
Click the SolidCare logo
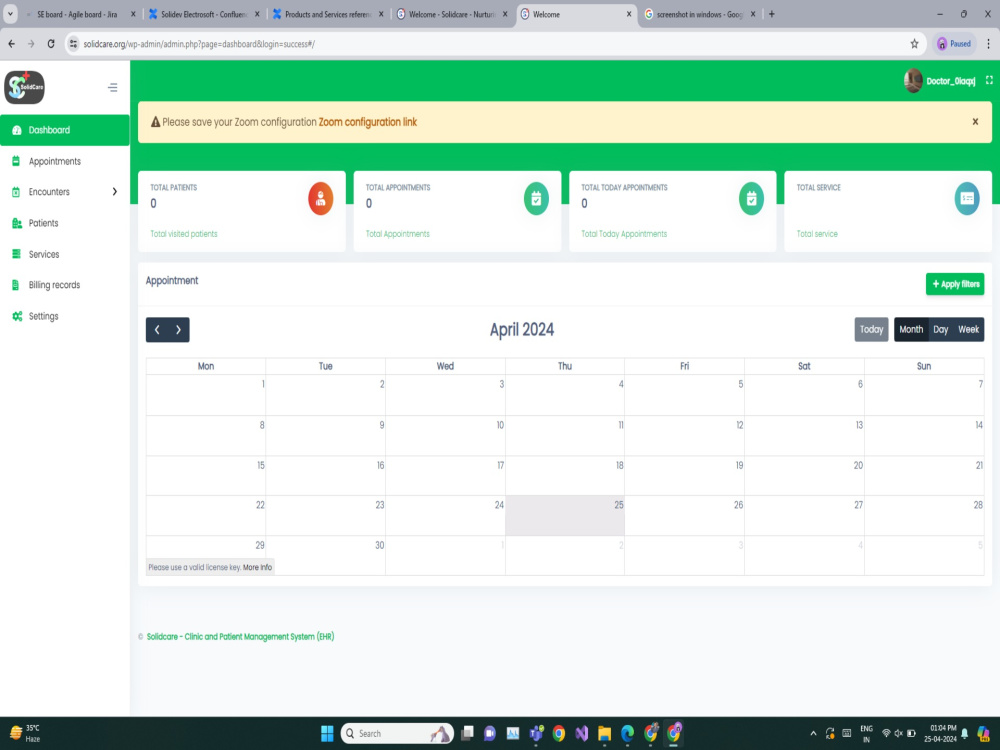24,87
